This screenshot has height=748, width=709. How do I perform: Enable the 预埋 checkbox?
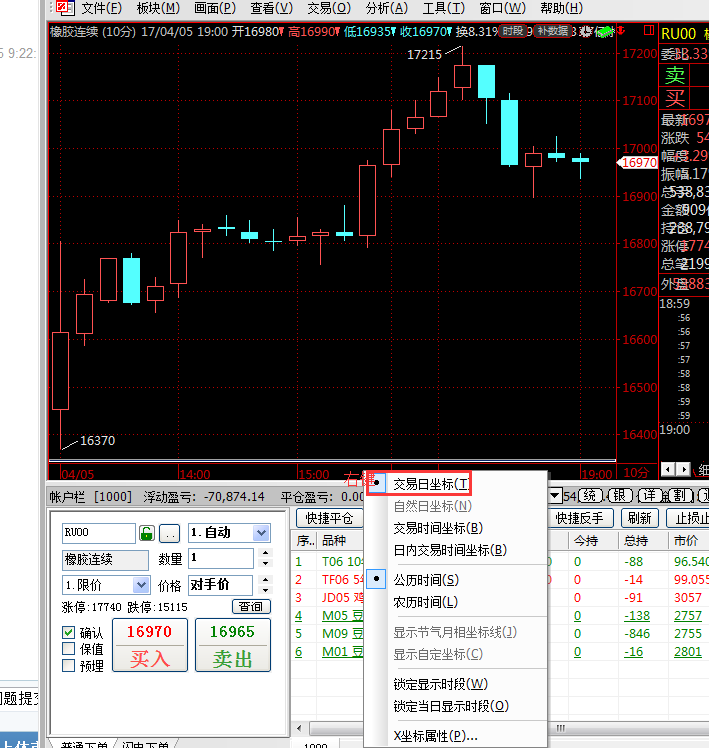point(69,665)
